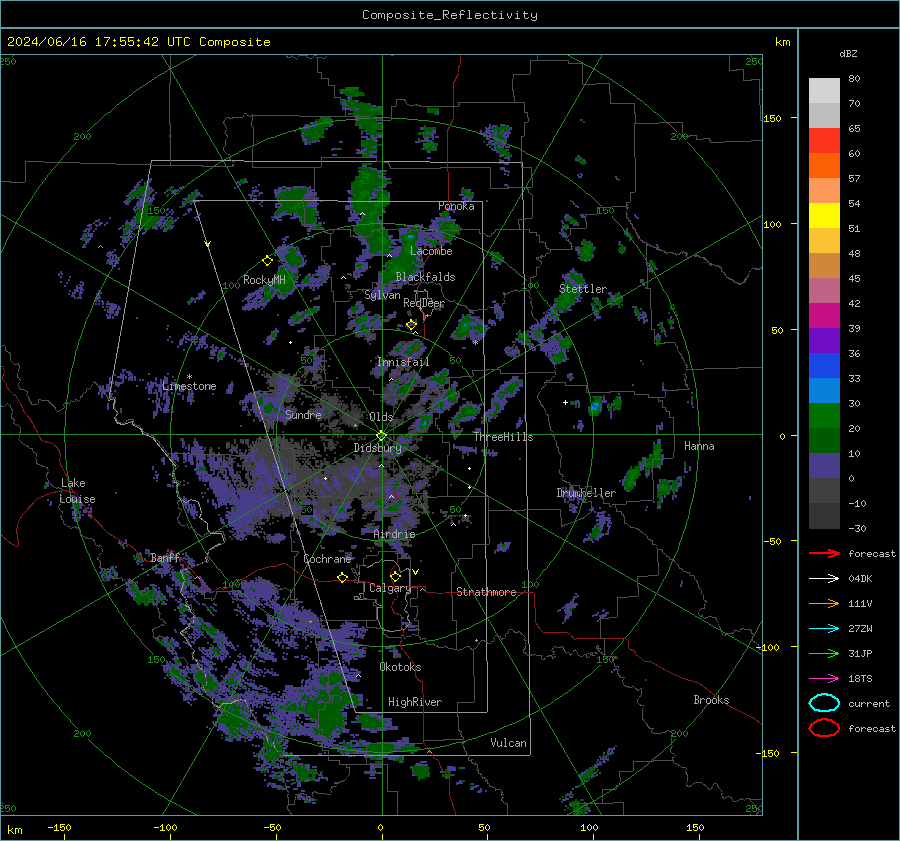Screen dimensions: 900x841
Task: Click the orange 60-57 dBZ swatch
Action: [x=824, y=166]
